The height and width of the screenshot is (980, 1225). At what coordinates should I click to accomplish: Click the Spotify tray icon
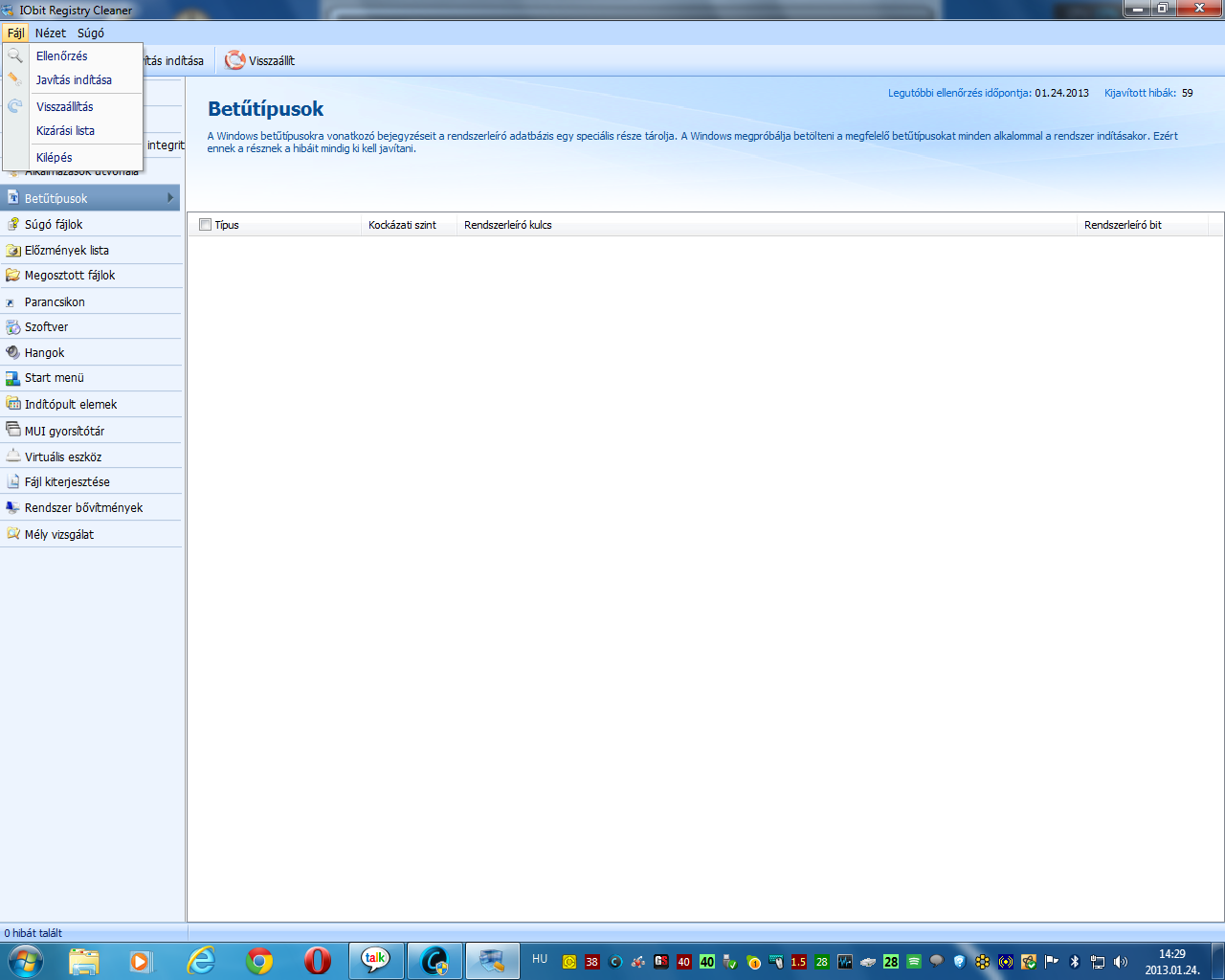click(x=914, y=962)
